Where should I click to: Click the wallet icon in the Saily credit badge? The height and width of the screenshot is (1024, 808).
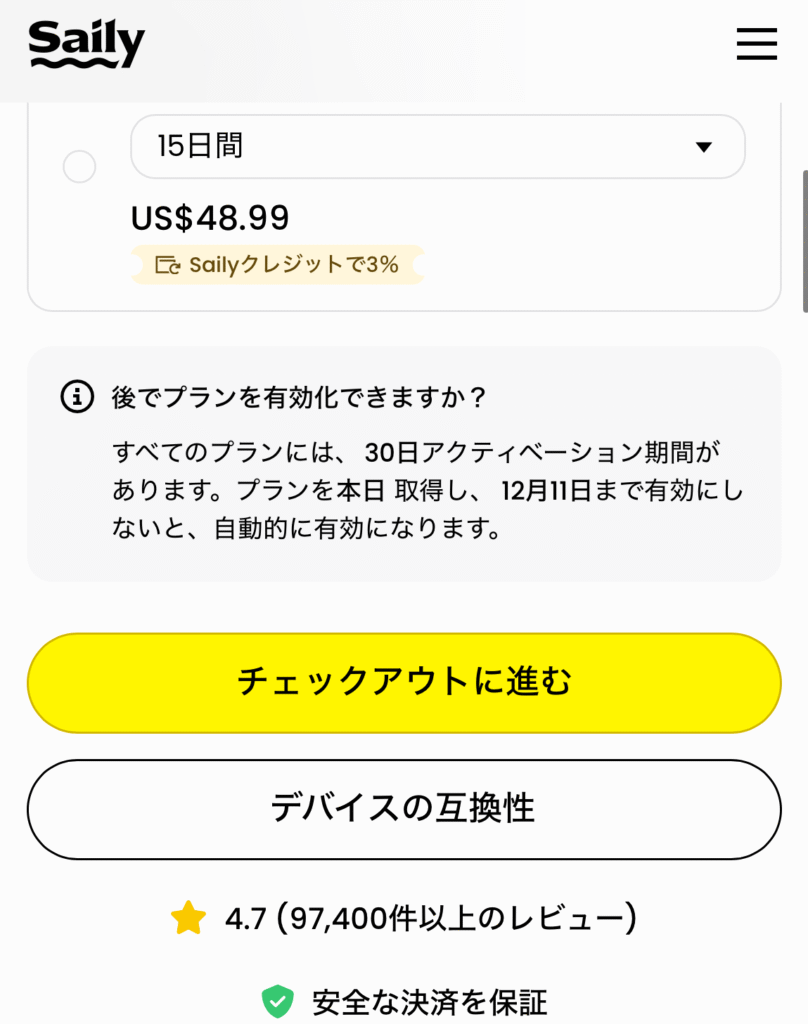tap(167, 265)
